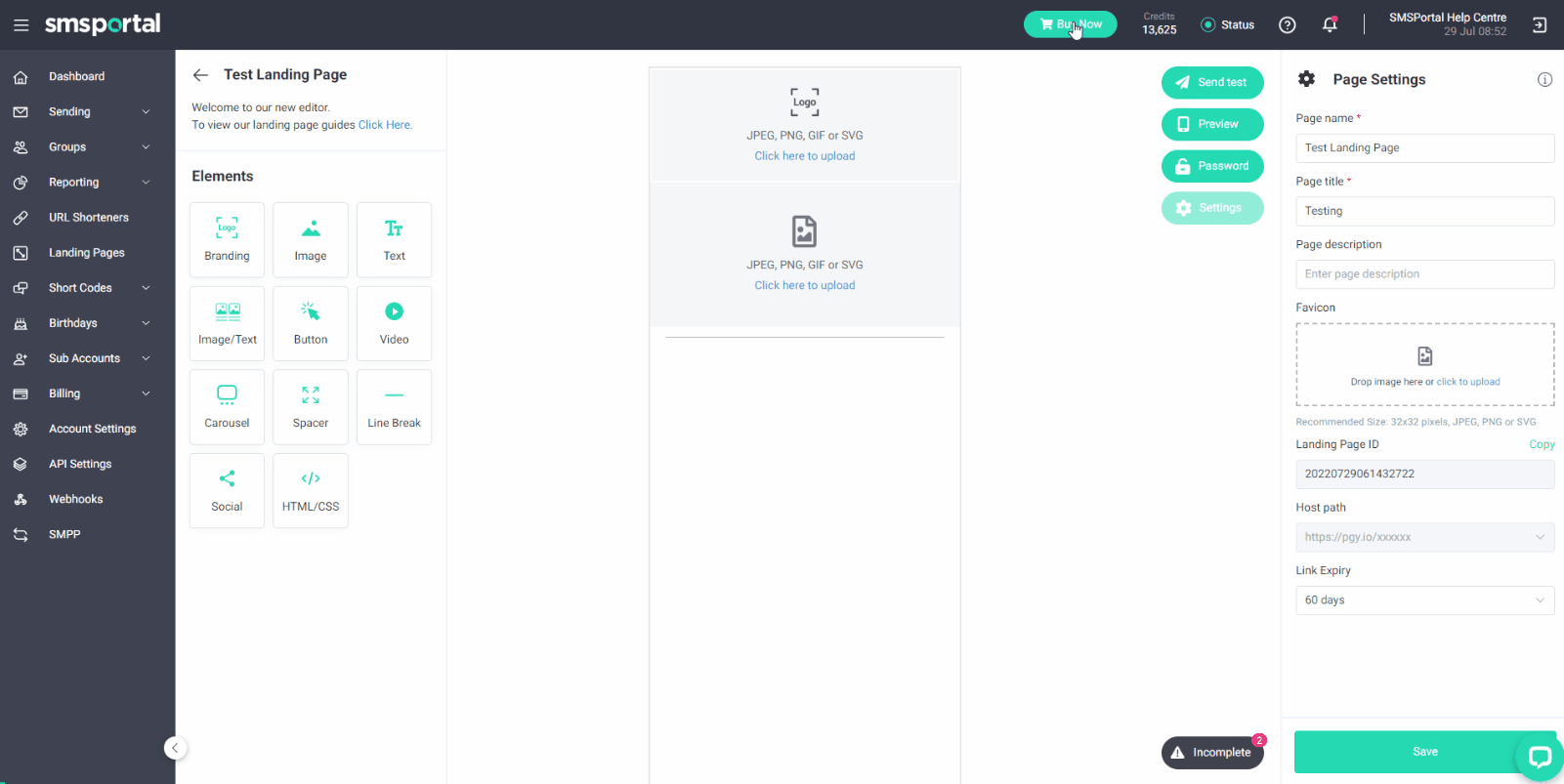Open the help question mark icon
This screenshot has height=784, width=1564.
point(1288,25)
